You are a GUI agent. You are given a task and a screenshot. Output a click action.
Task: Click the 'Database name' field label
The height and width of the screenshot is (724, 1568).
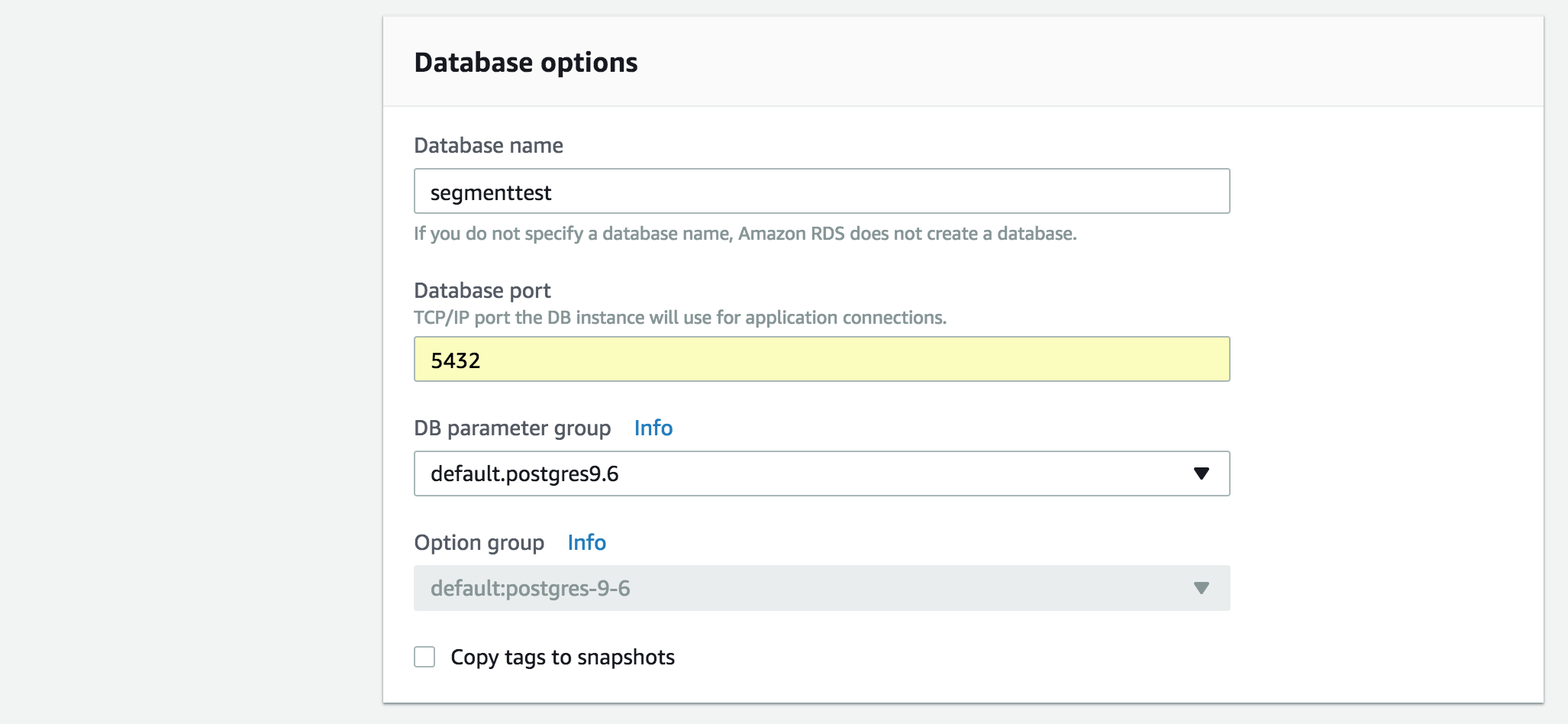[x=488, y=145]
